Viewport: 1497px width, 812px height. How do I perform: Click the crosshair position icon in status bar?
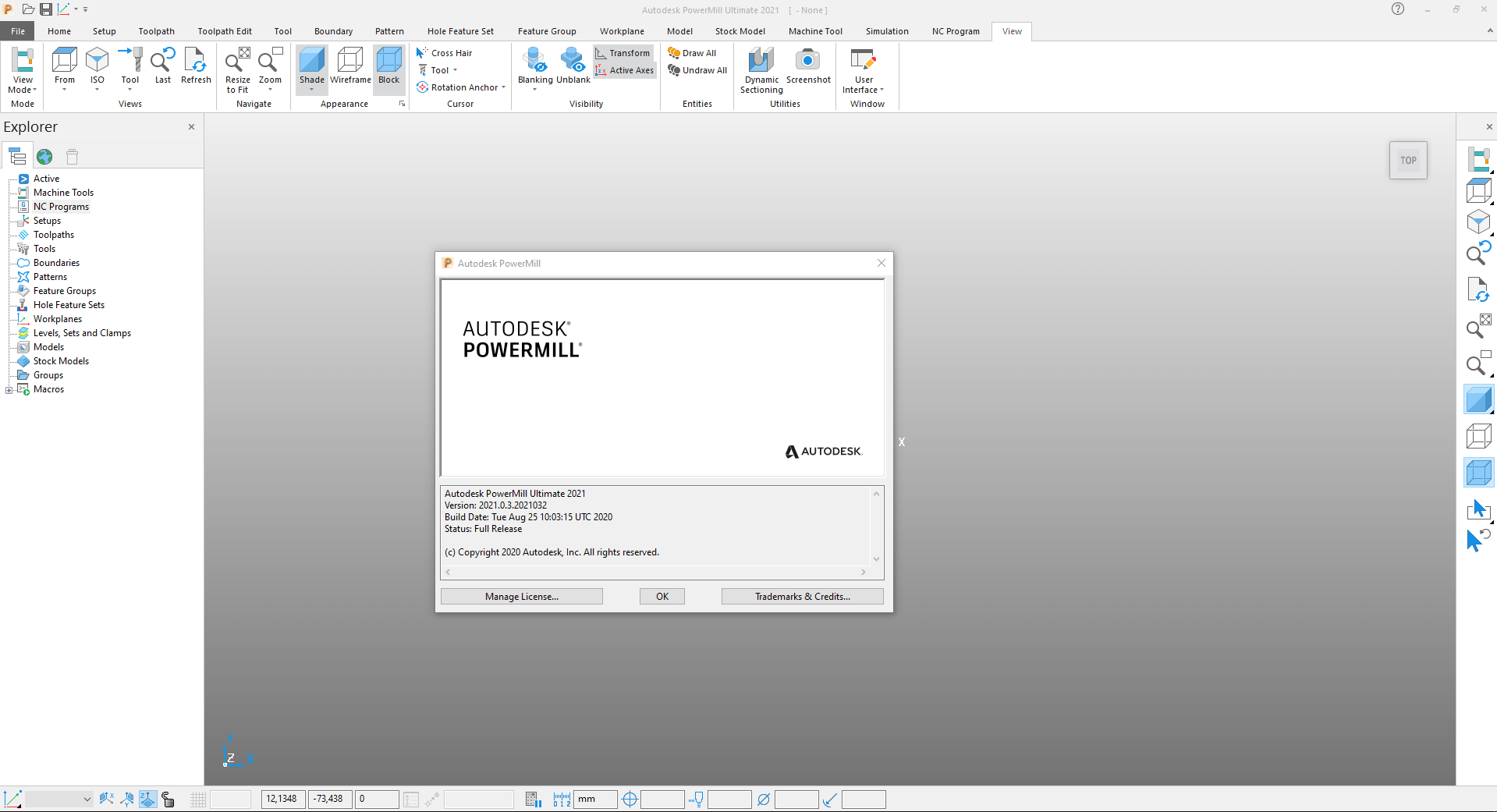(630, 800)
